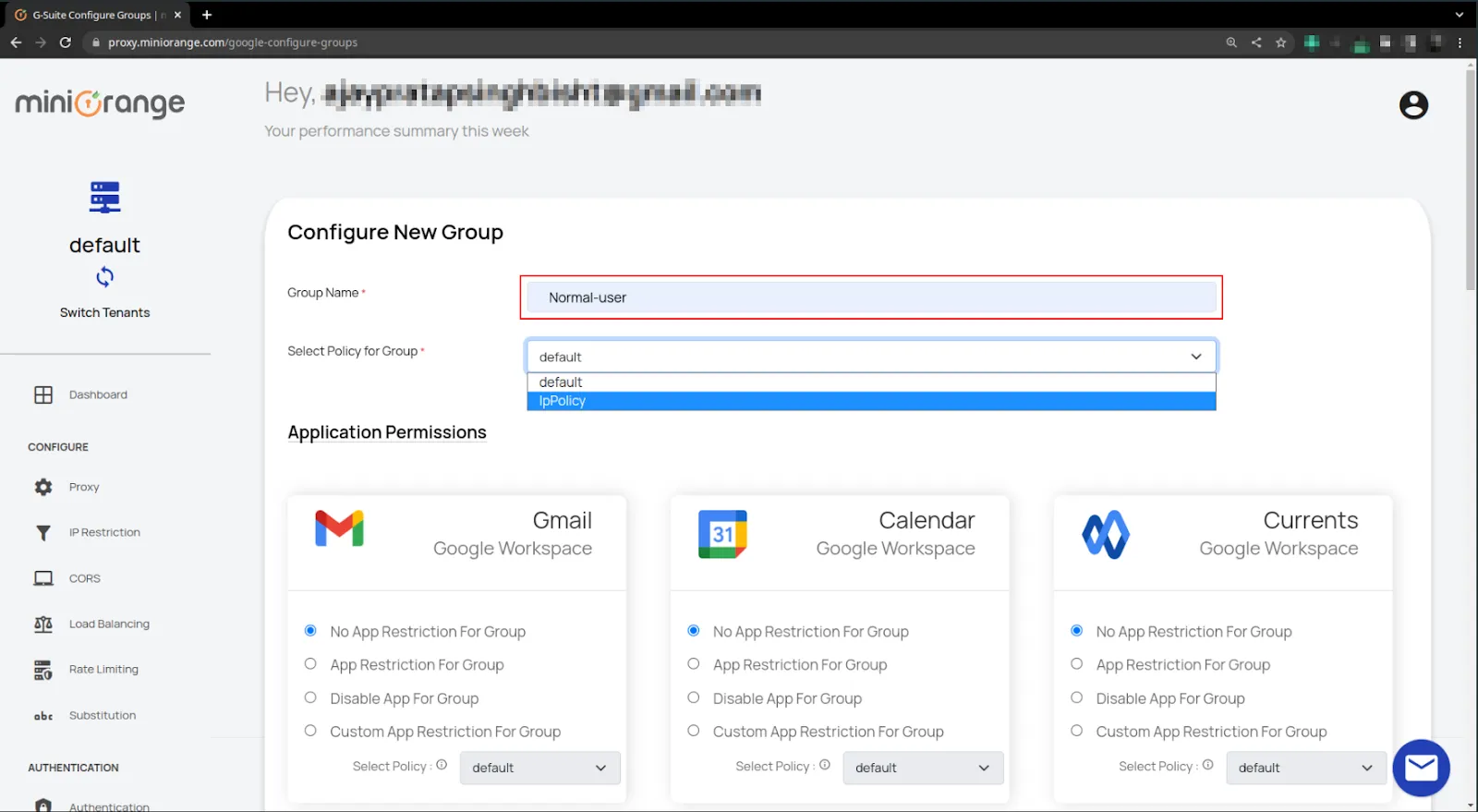
Task: Open Dashboard from the sidebar
Action: click(98, 394)
